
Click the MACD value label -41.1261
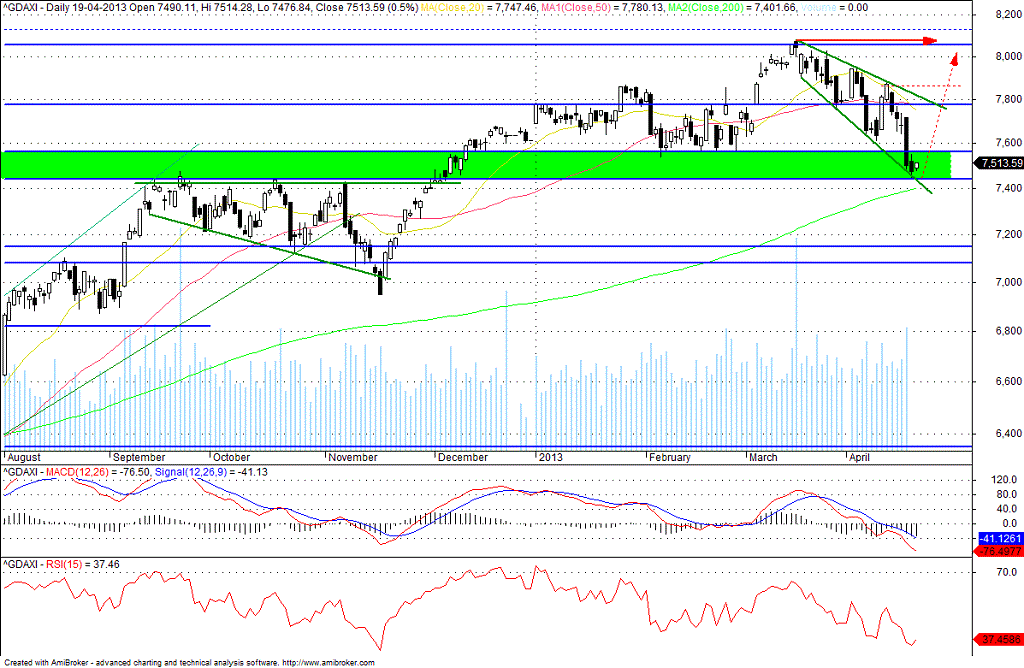[x=1000, y=539]
